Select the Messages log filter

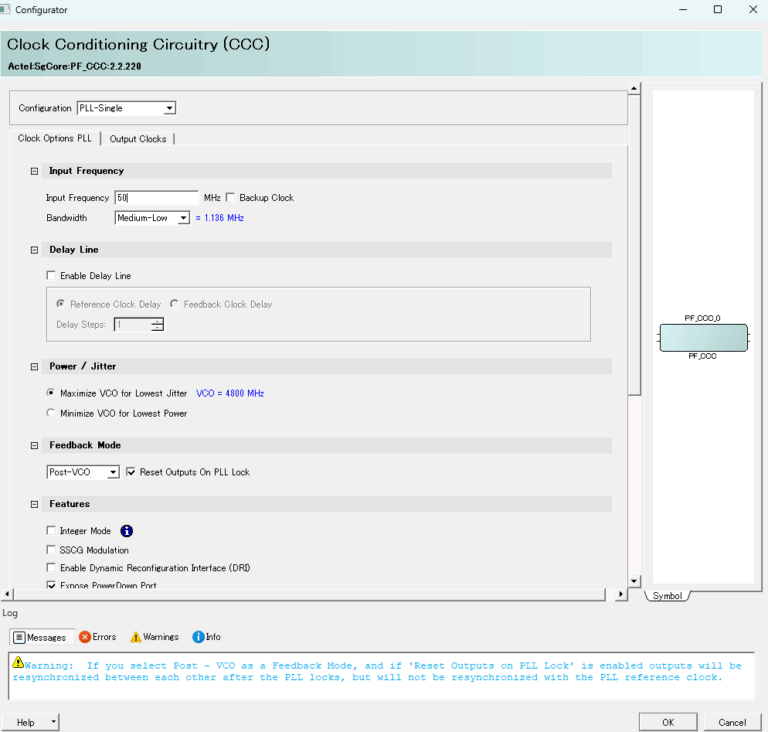click(40, 637)
